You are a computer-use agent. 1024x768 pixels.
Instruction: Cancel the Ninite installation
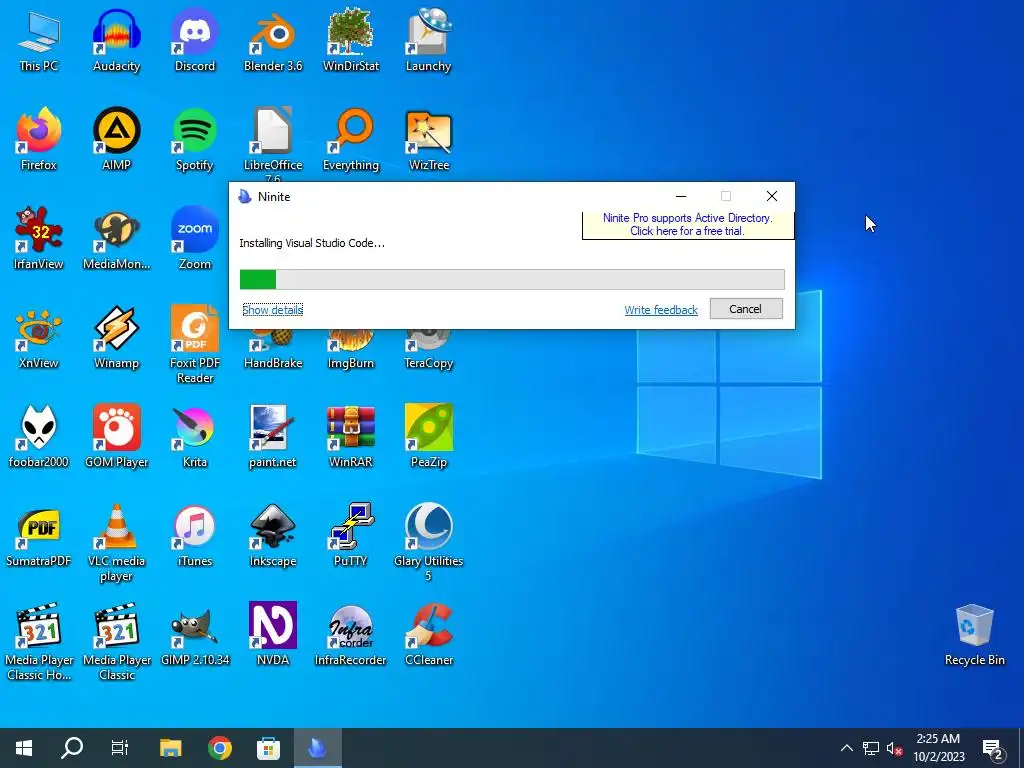click(746, 309)
